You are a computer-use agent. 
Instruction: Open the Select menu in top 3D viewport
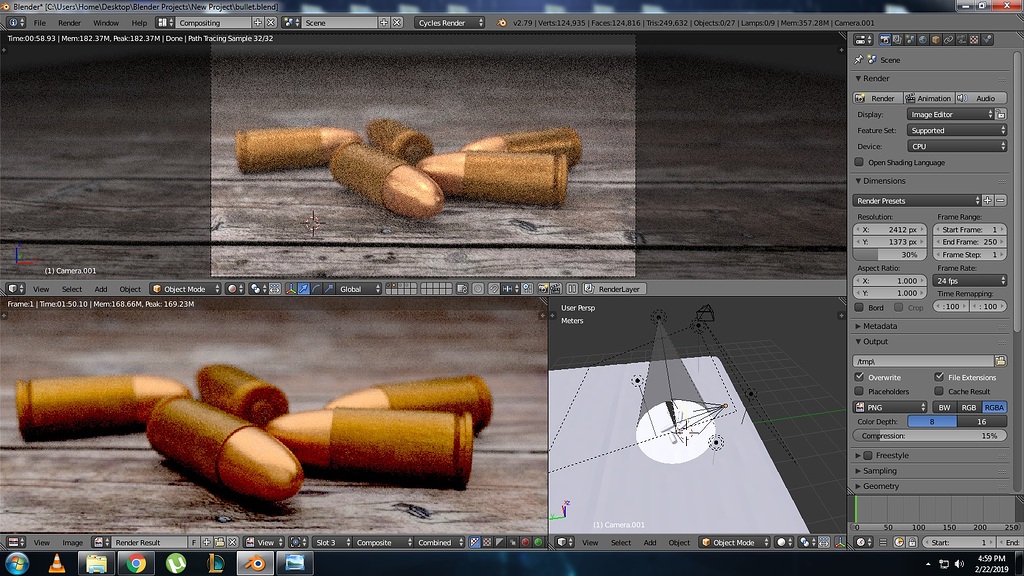coord(72,289)
